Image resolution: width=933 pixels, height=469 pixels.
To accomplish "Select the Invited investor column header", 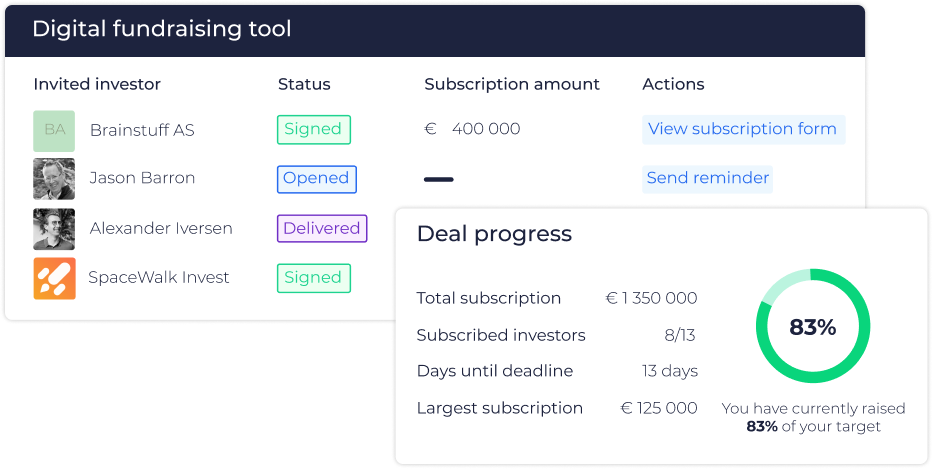I will (97, 85).
